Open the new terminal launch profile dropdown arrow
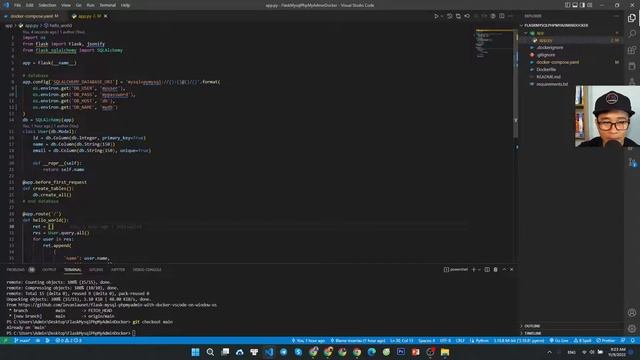Image resolution: width=640 pixels, height=360 pixels. [x=479, y=269]
